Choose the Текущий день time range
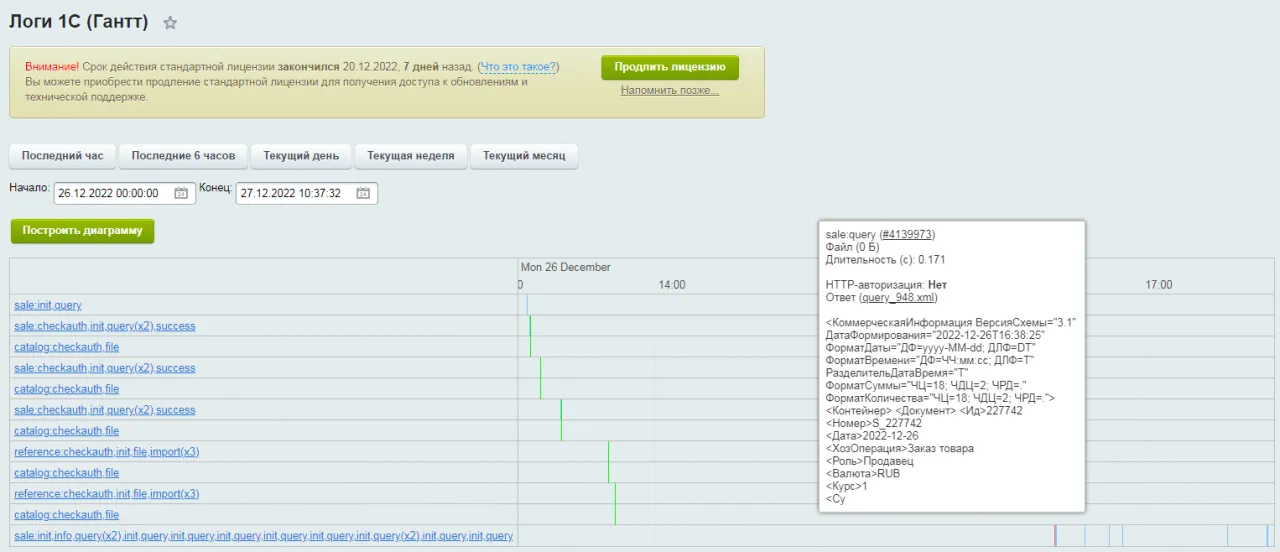The height and width of the screenshot is (552, 1280). coord(301,156)
